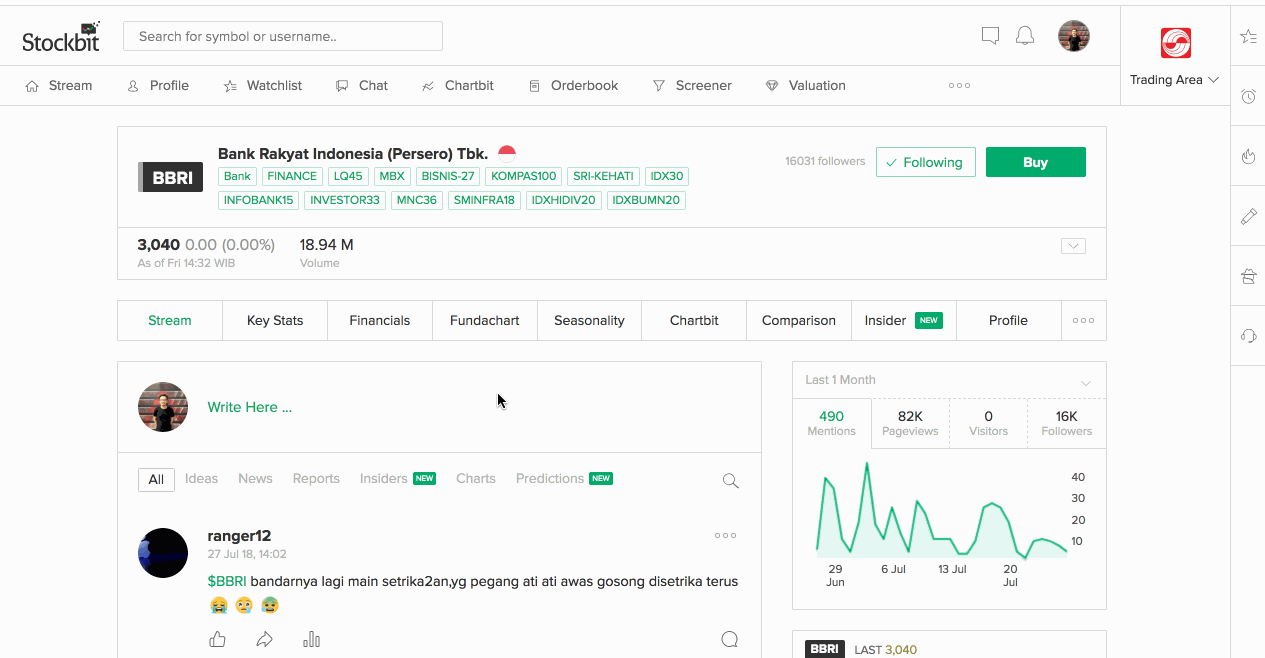Switch to the Comparison tab

799,320
